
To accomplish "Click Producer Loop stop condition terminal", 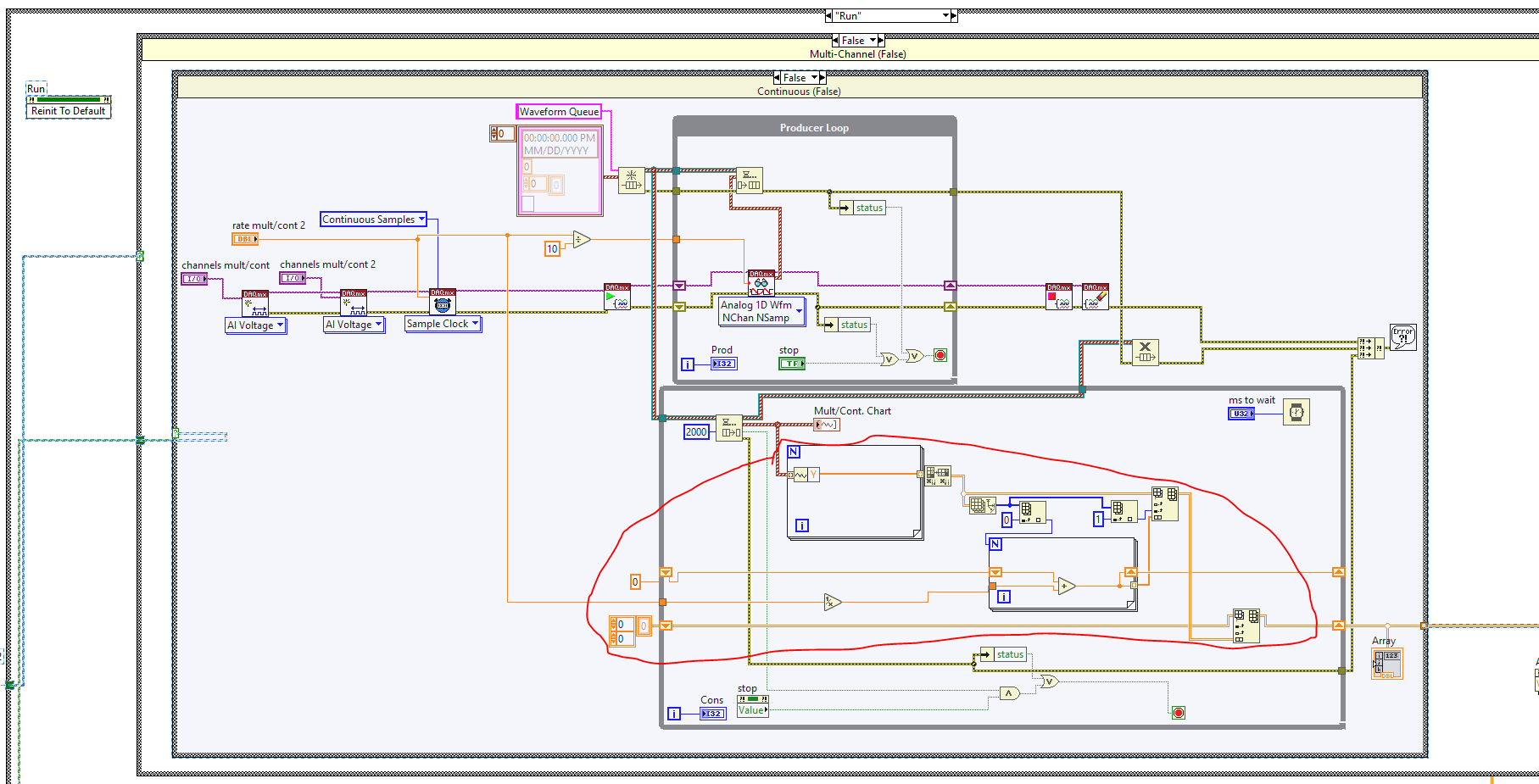I will pos(940,355).
